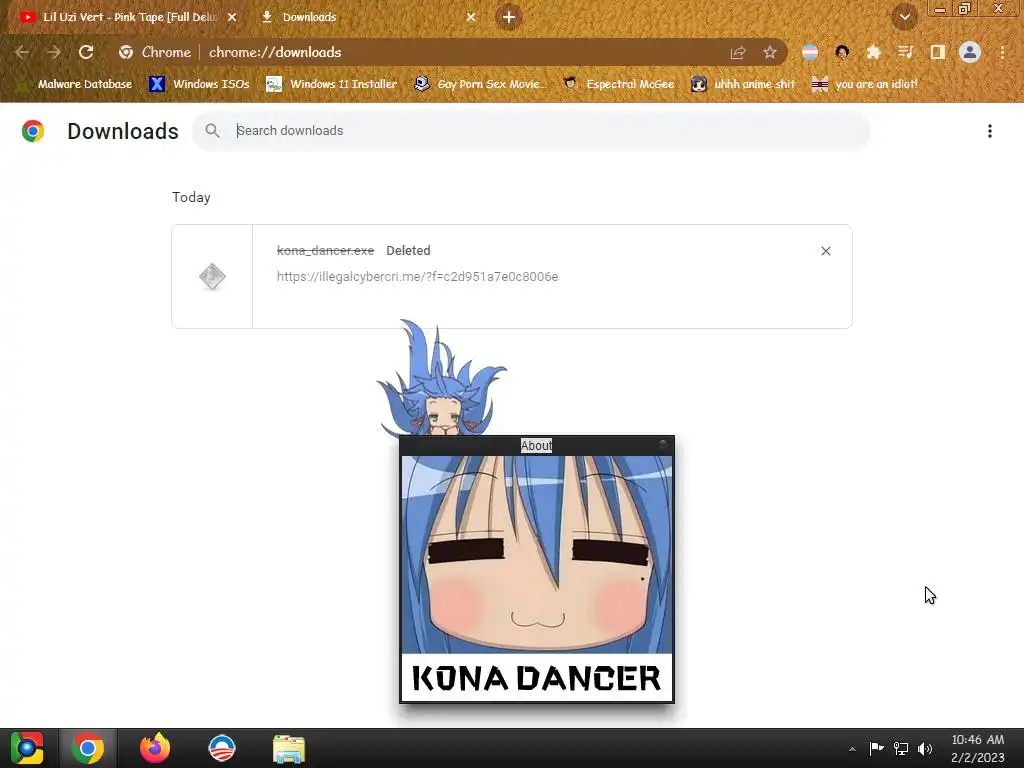Screen dimensions: 1024x768
Task: Click the blue-haired Kona dancer character
Action: point(441,379)
